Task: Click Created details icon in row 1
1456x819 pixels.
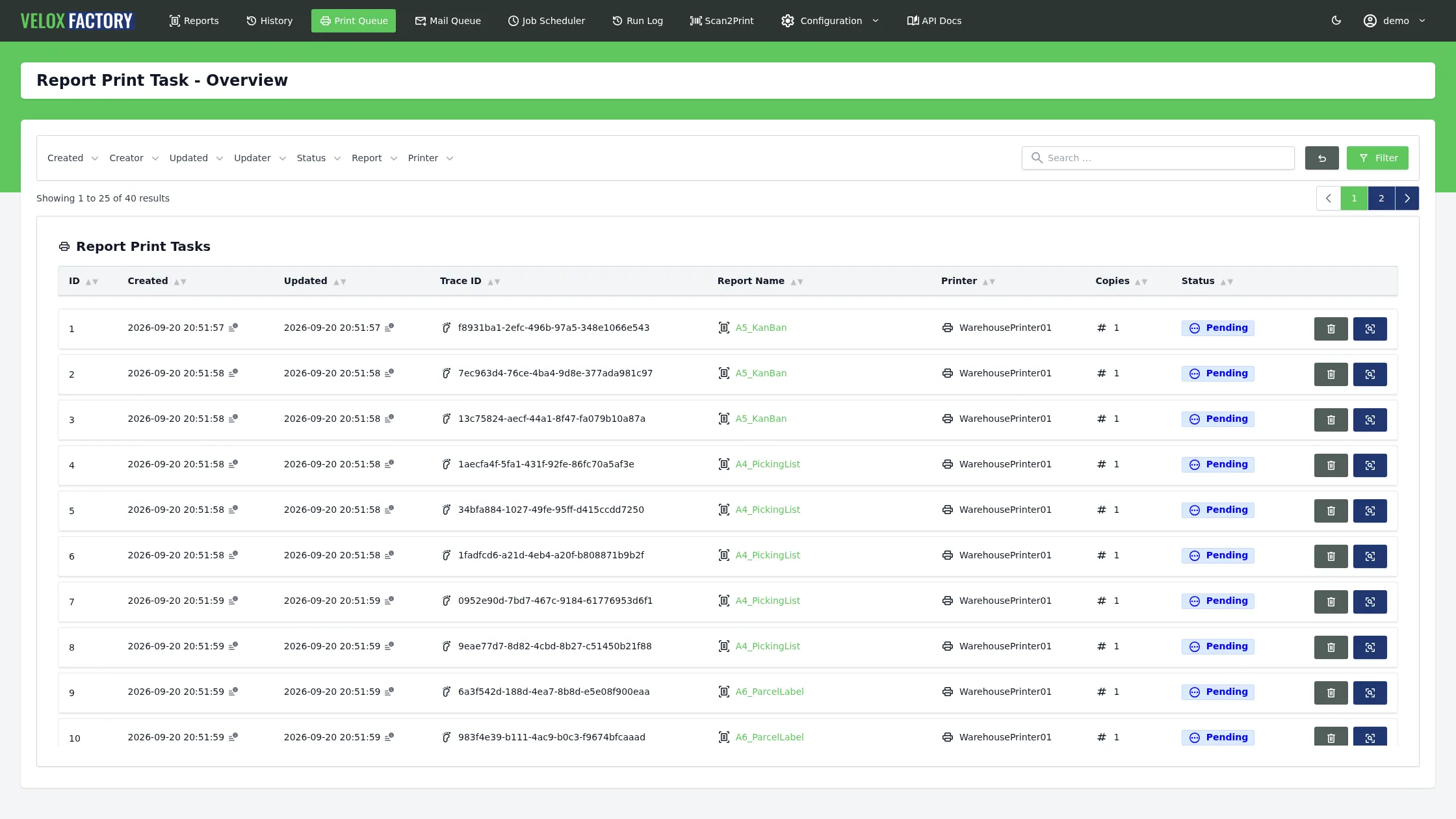Action: click(x=233, y=328)
